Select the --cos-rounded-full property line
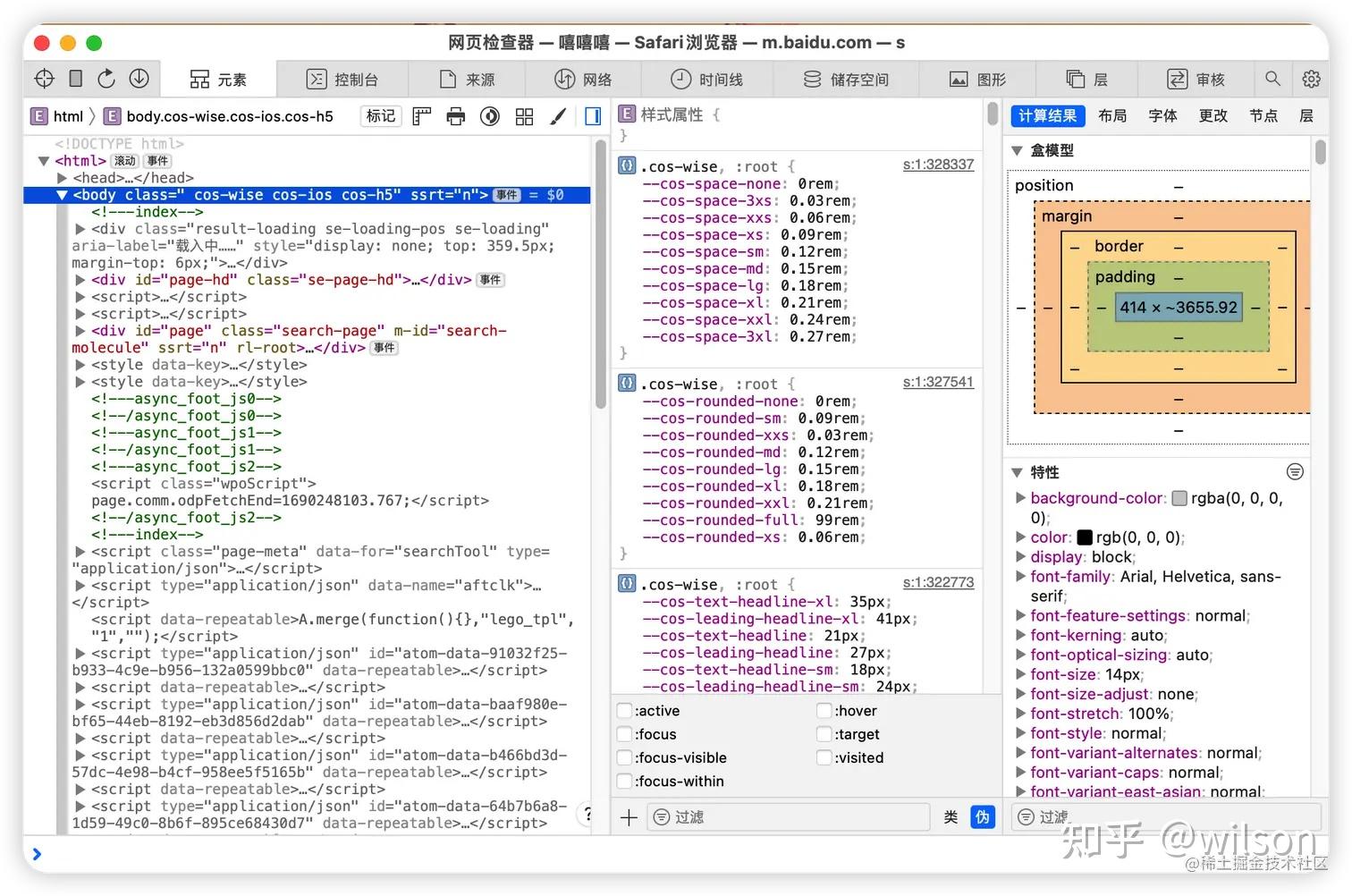This screenshot has height=896, width=1352. tap(754, 520)
